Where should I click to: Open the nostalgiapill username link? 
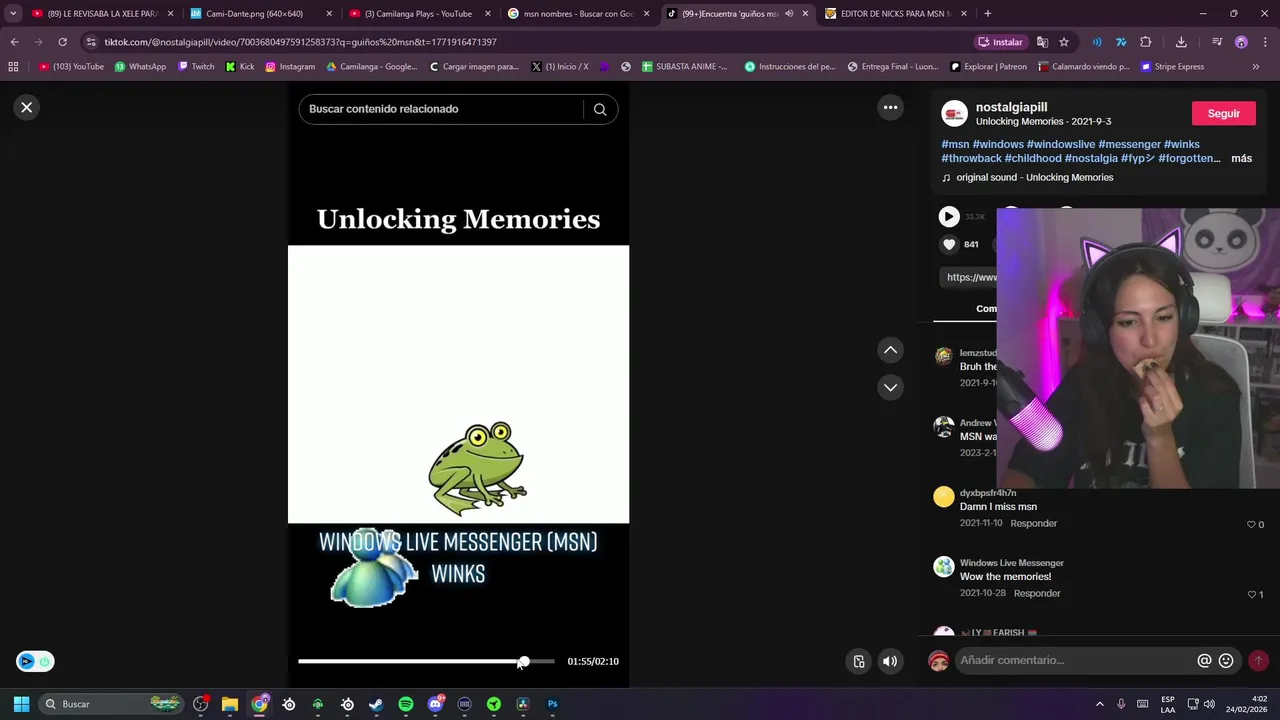click(1011, 107)
